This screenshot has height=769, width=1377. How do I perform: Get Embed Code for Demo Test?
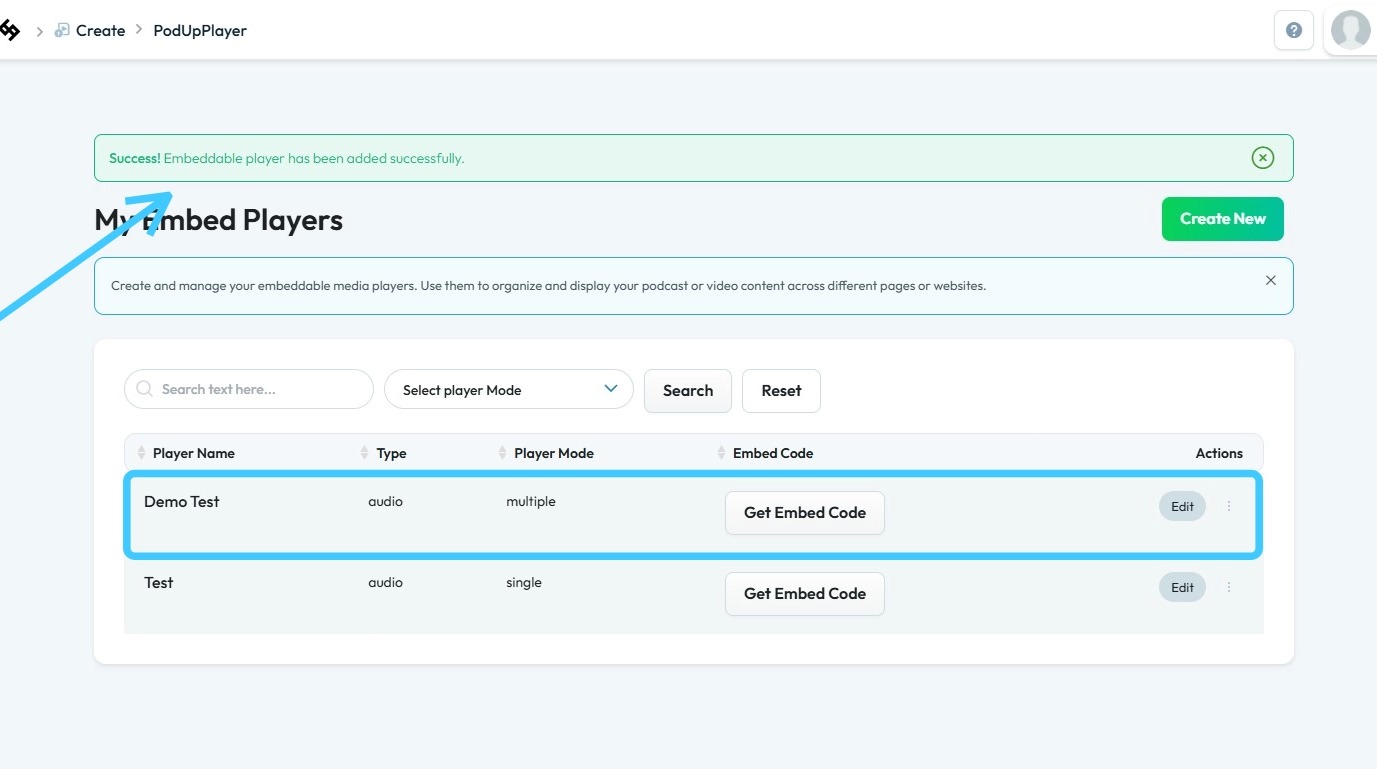coord(804,513)
